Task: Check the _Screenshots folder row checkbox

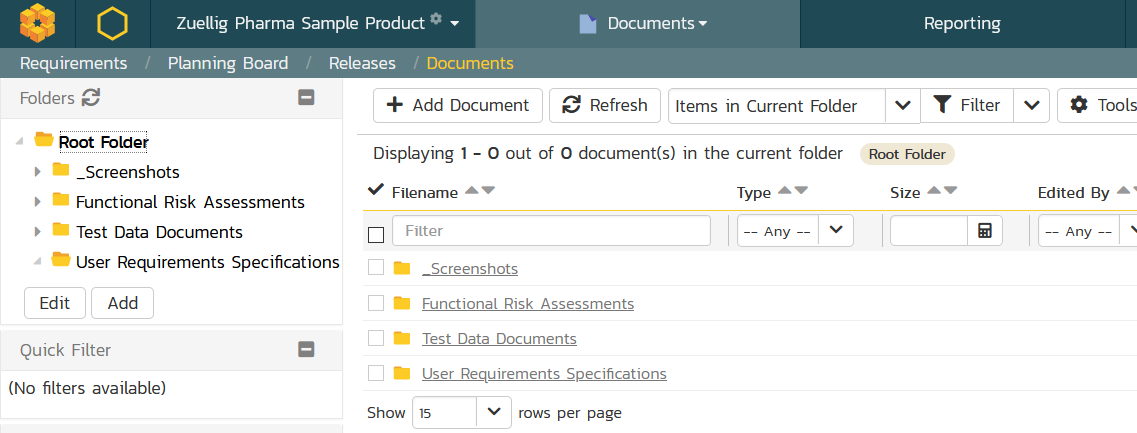Action: point(376,268)
